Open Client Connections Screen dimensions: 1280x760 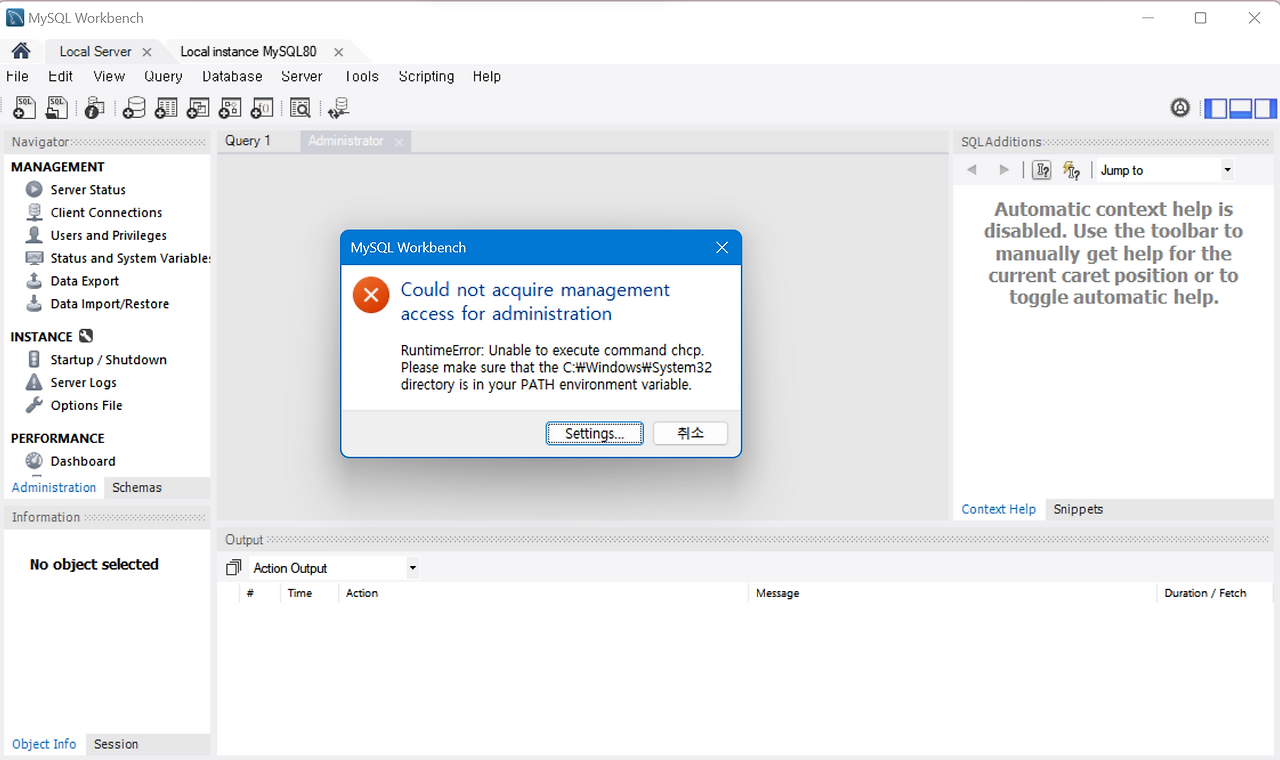(106, 213)
